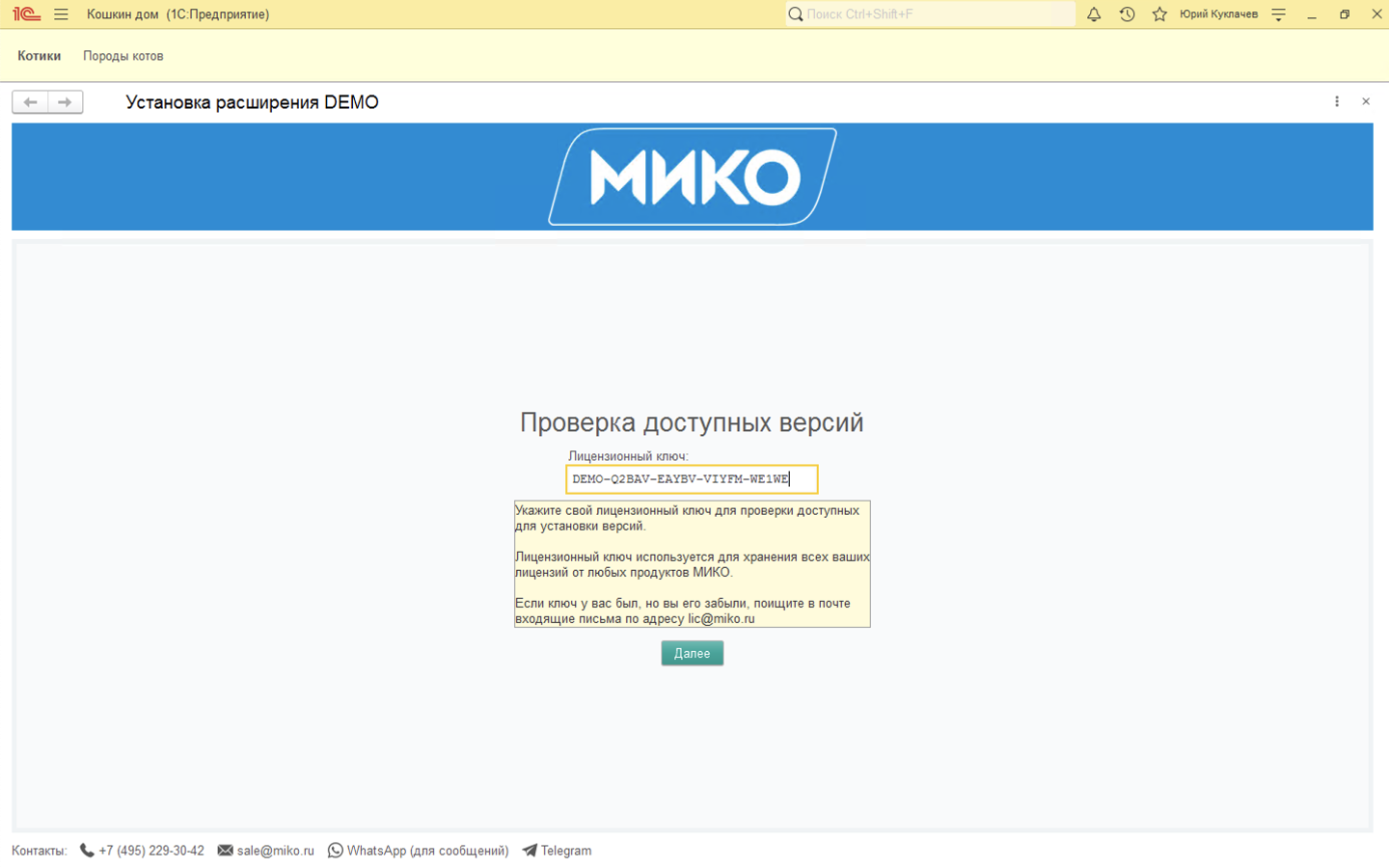Open favorites star icon
1389x868 pixels.
[1159, 14]
